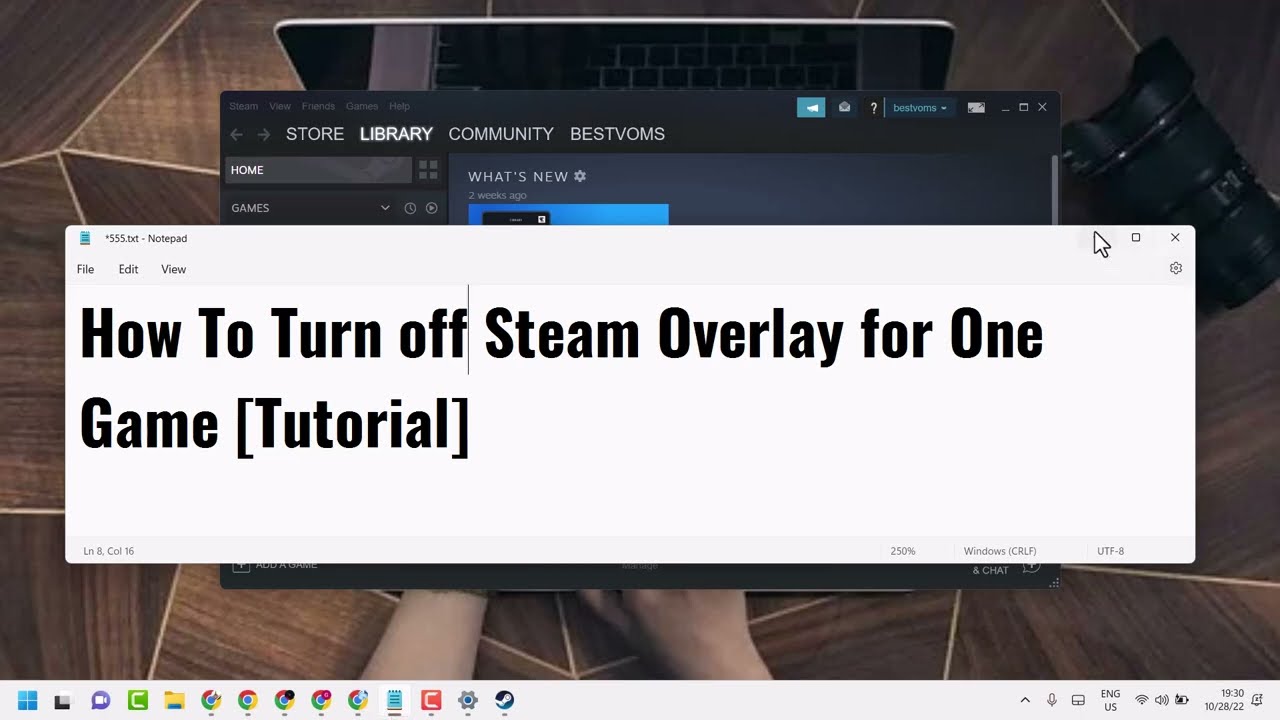Open the View menu in Steam window
This screenshot has width=1280, height=720.
point(280,106)
